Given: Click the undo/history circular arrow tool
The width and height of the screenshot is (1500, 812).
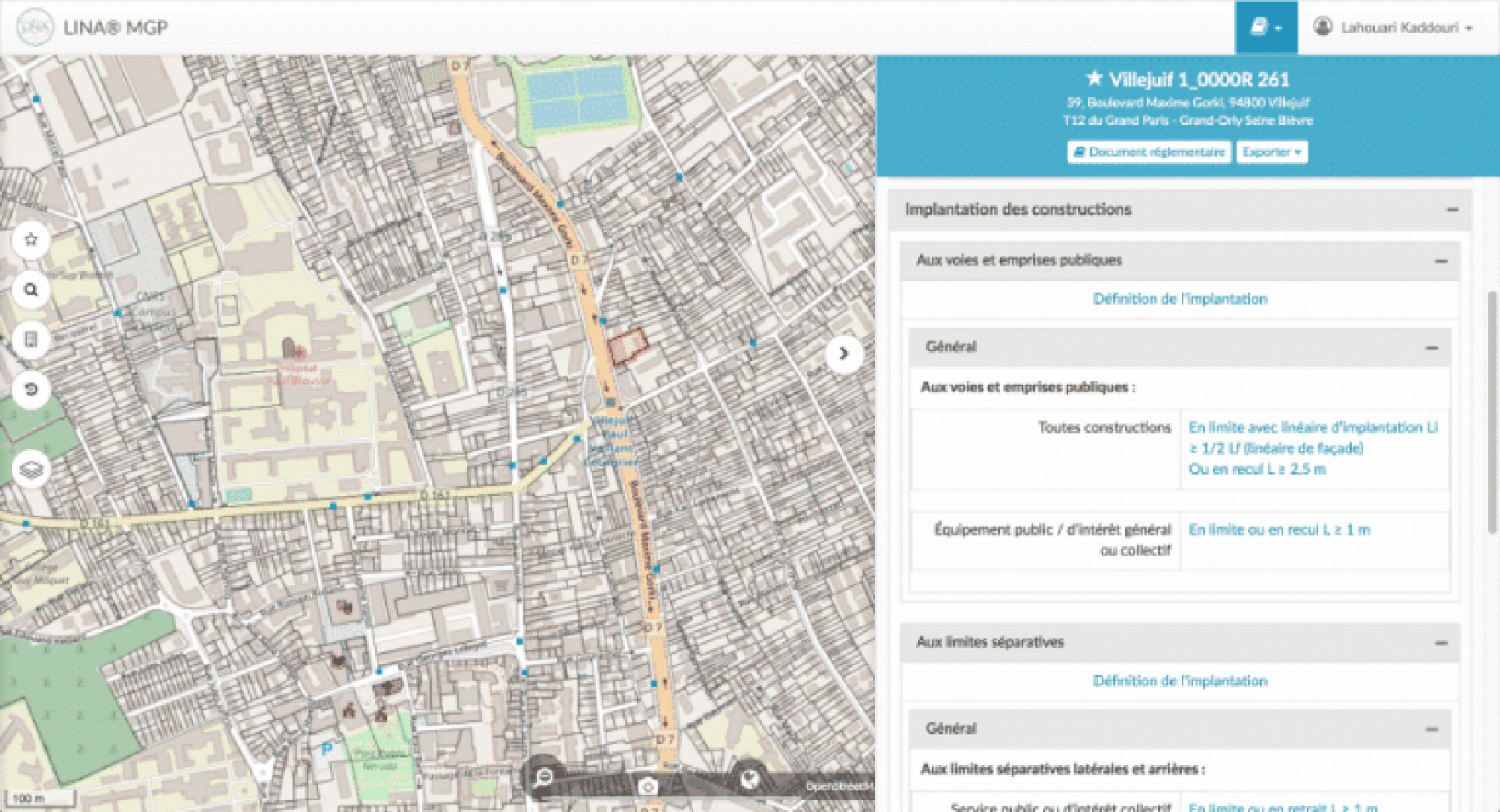Looking at the screenshot, I should pyautogui.click(x=31, y=390).
